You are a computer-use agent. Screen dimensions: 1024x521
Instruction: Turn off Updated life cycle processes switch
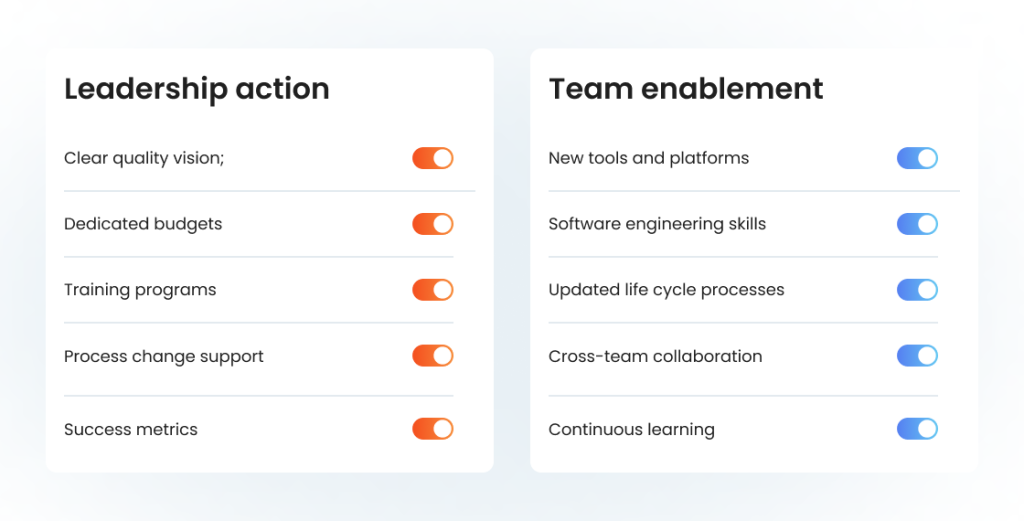[x=917, y=290]
